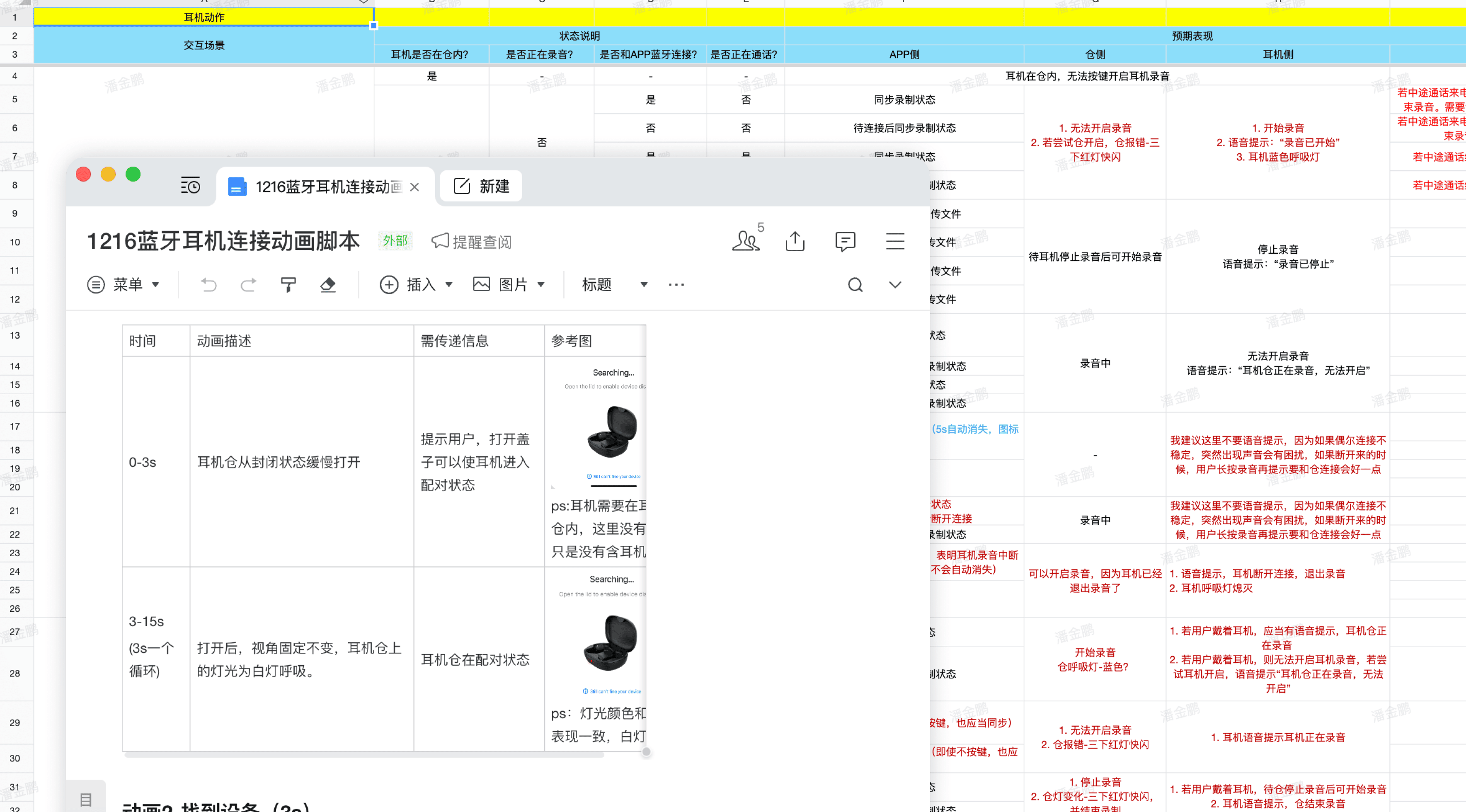Click cell 耳机在仓内,无法按键开启耳机录音
The height and width of the screenshot is (812, 1466).
click(1087, 76)
